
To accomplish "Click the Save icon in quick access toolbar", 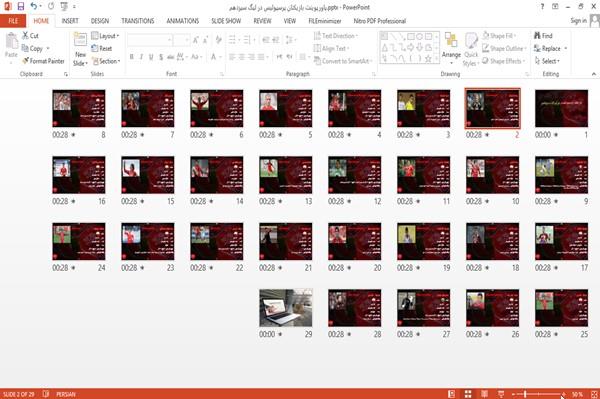I will pos(21,6).
